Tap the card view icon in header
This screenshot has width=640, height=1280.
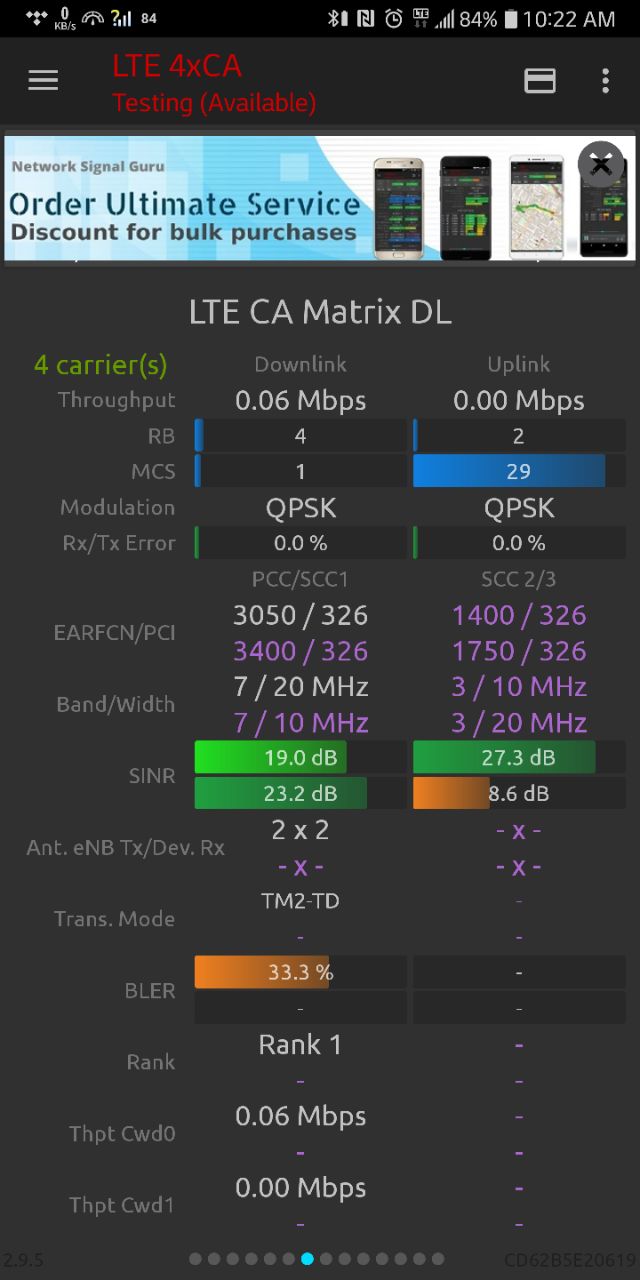click(540, 81)
